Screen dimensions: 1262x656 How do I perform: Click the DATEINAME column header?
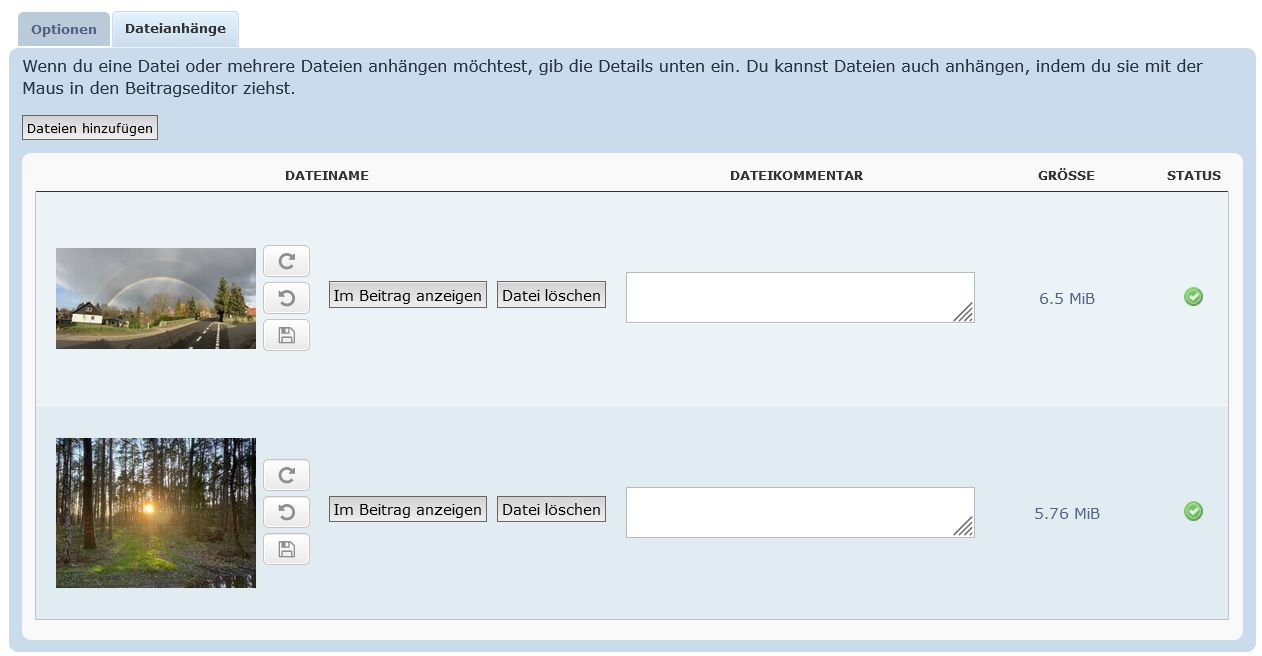(327, 175)
